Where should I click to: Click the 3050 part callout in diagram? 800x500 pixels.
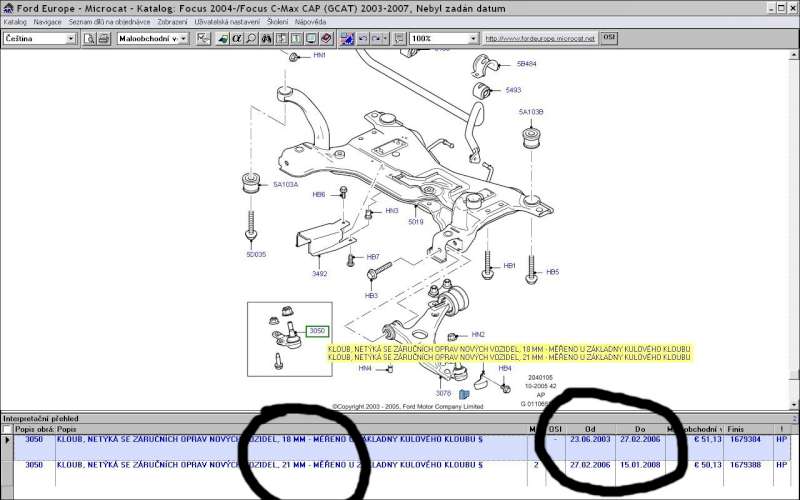click(x=317, y=331)
